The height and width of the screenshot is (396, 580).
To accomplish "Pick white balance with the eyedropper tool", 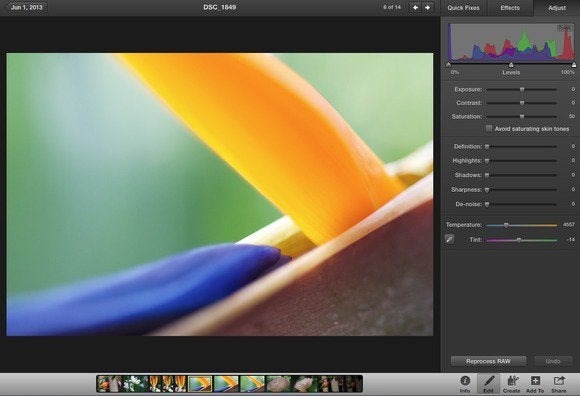I will [x=449, y=239].
